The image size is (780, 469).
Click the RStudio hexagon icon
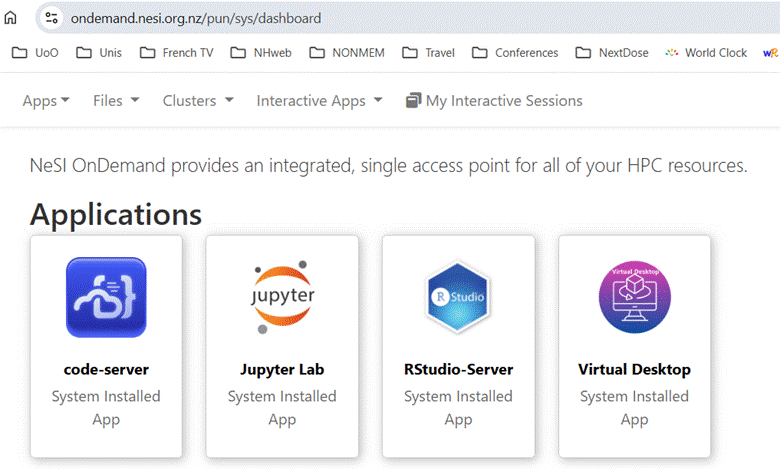coord(458,297)
